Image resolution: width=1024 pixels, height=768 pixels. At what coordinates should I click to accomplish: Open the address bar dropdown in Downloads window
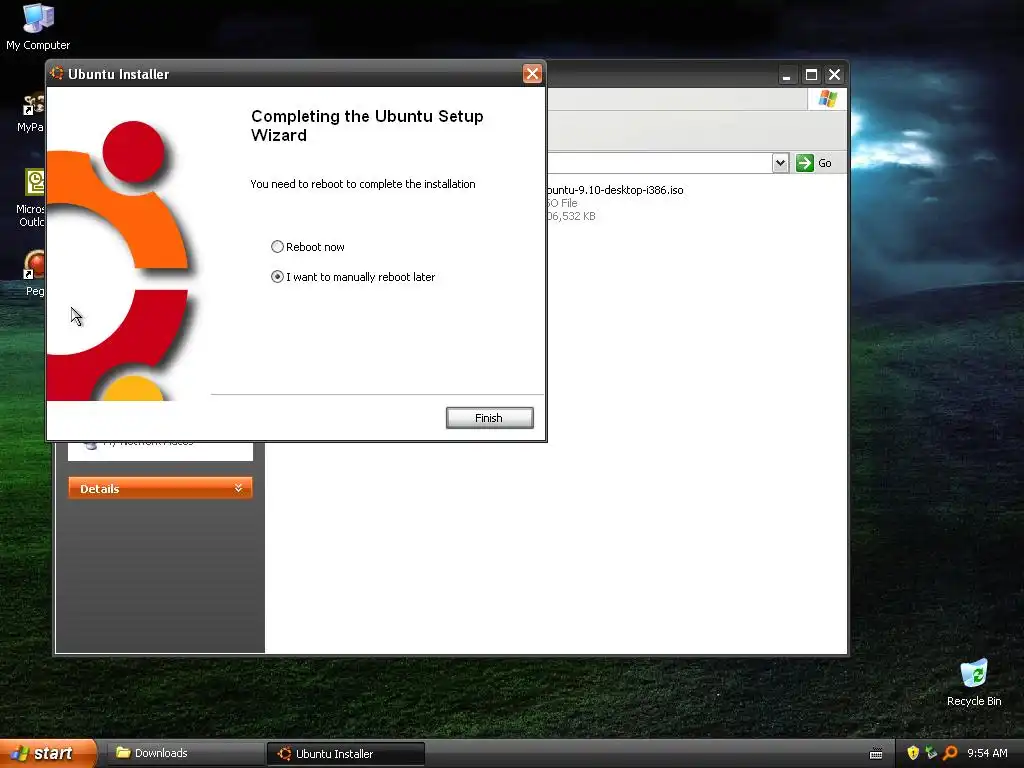pos(780,163)
